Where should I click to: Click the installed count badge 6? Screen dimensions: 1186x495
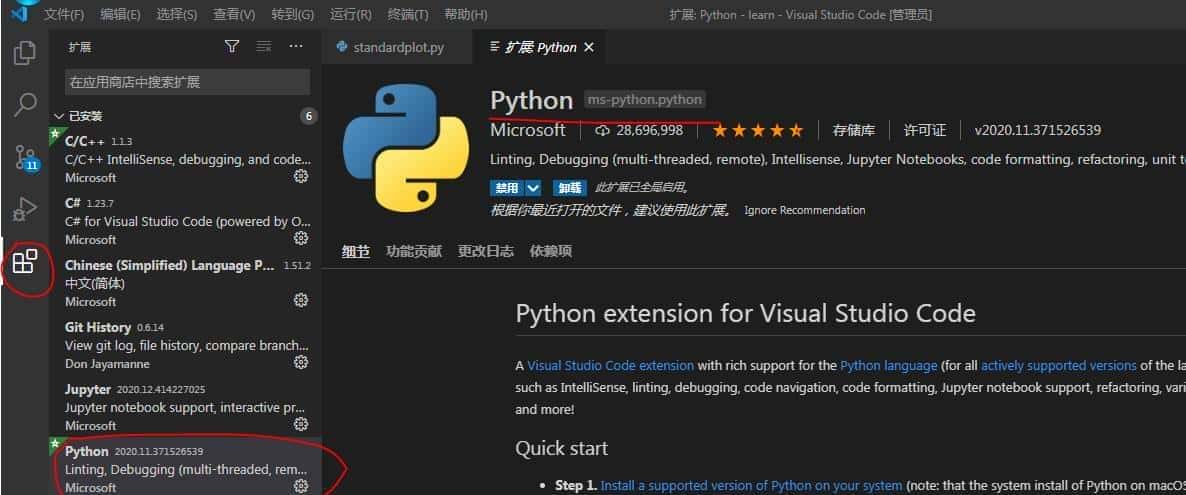[308, 116]
